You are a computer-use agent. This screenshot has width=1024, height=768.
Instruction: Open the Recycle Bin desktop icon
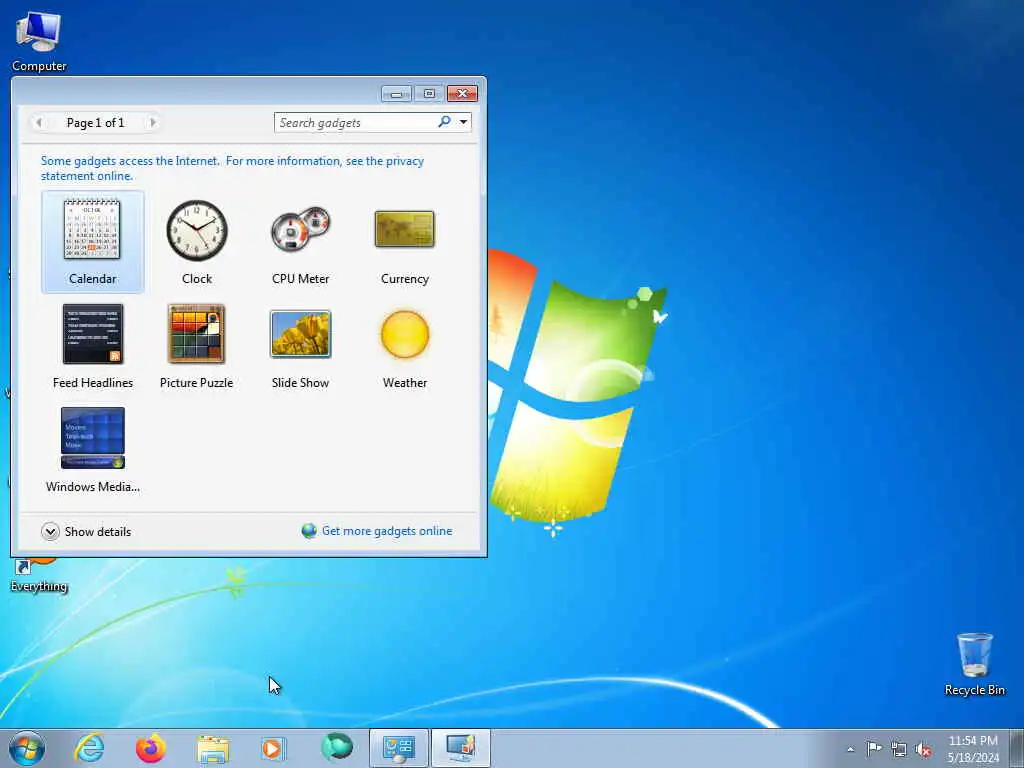tap(974, 664)
